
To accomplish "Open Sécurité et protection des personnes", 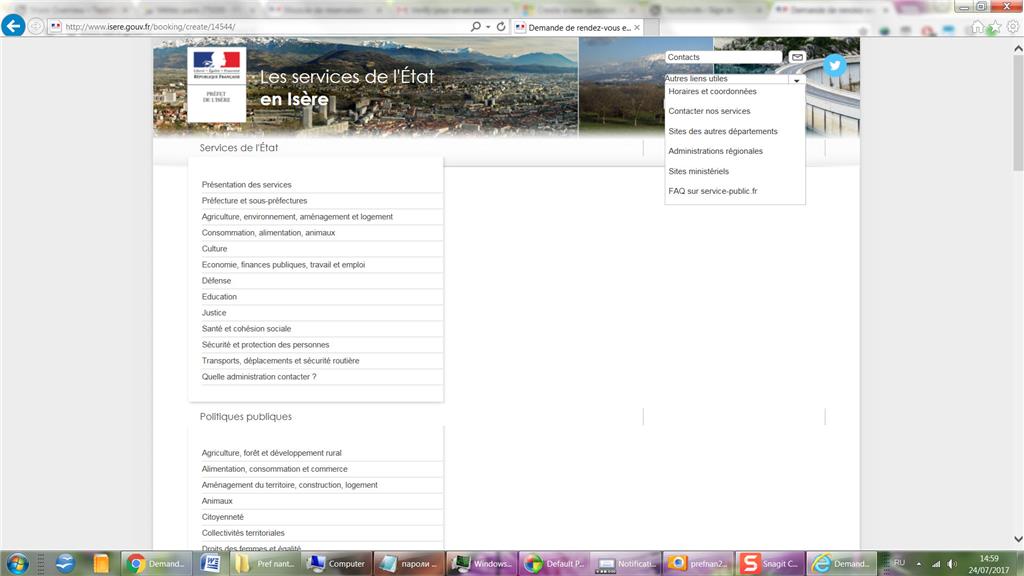I will click(x=265, y=345).
